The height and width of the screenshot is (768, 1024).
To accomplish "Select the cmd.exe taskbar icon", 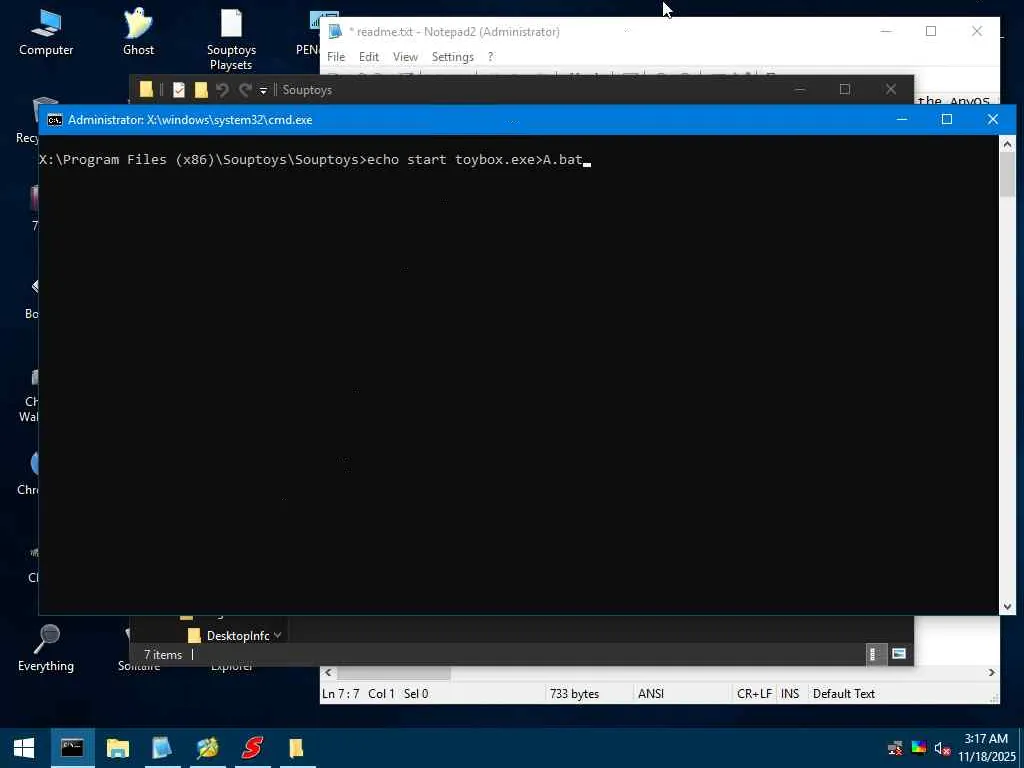I will coord(72,748).
